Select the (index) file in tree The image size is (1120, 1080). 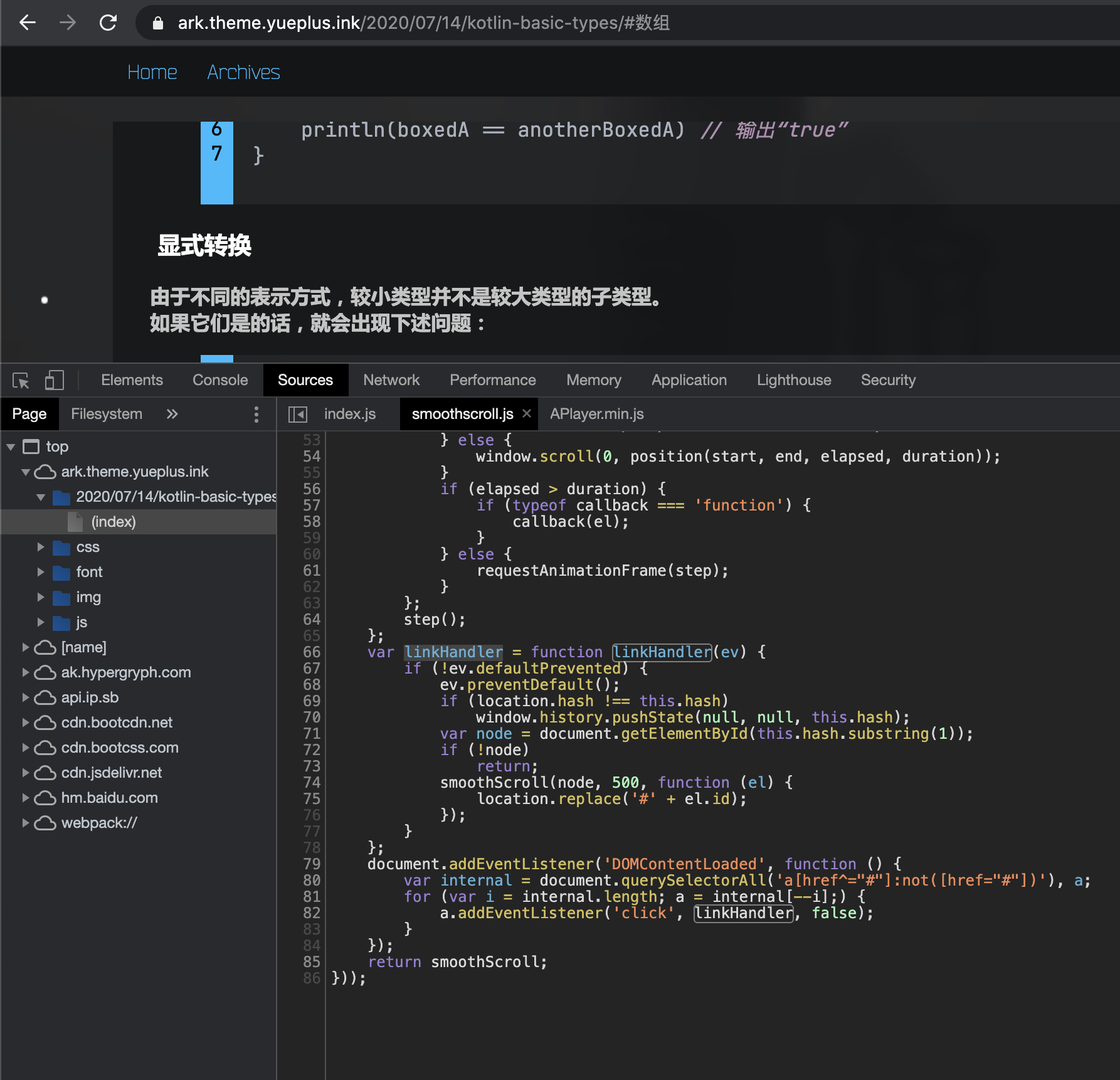[138, 522]
